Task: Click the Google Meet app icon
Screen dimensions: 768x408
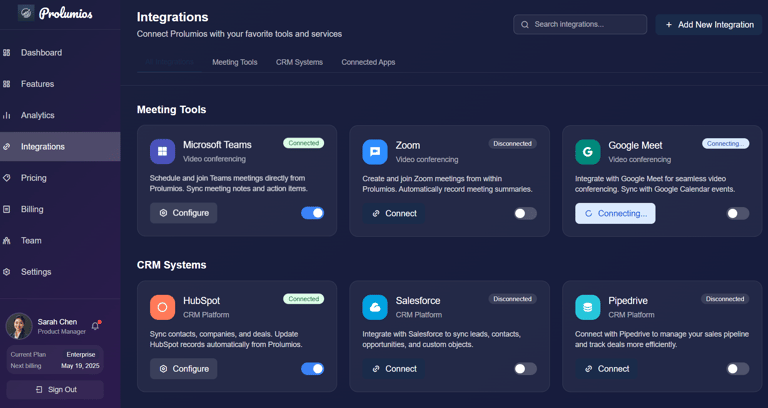Action: [588, 152]
